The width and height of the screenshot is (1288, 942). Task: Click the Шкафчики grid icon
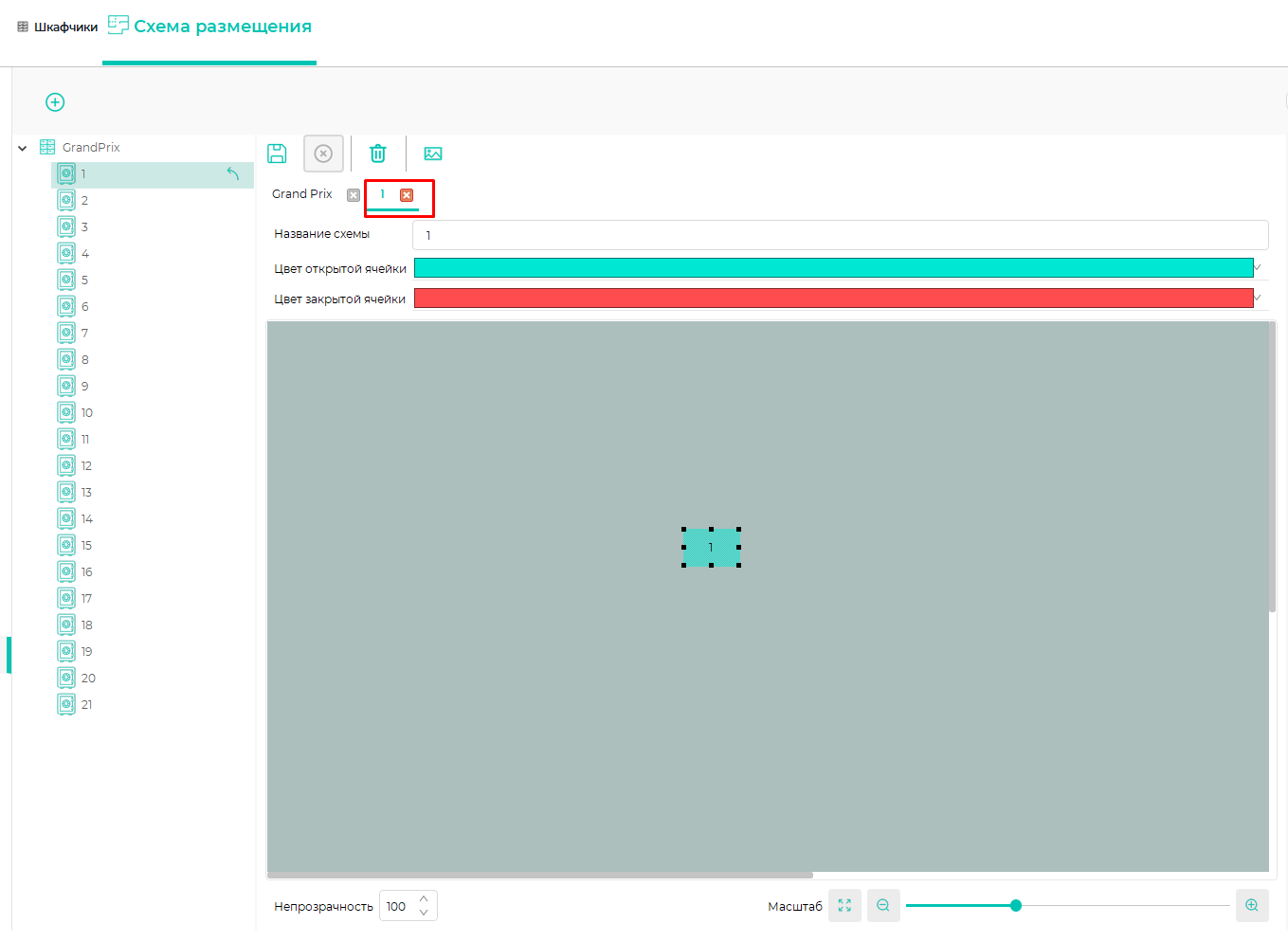click(23, 27)
